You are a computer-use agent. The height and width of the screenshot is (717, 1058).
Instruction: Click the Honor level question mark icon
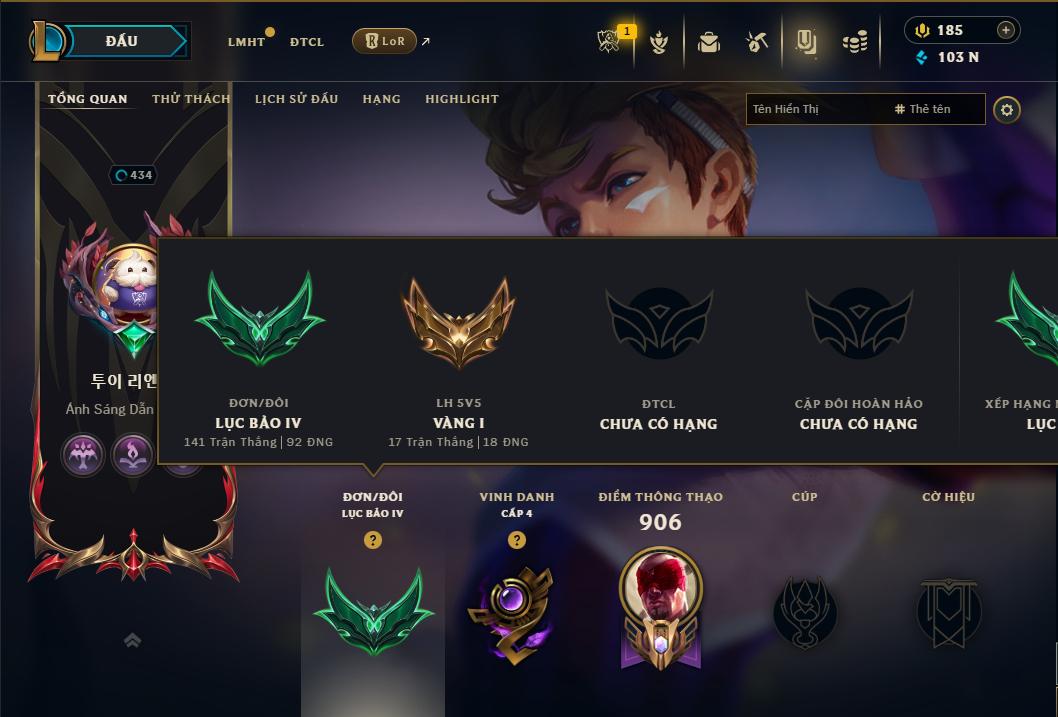point(517,540)
